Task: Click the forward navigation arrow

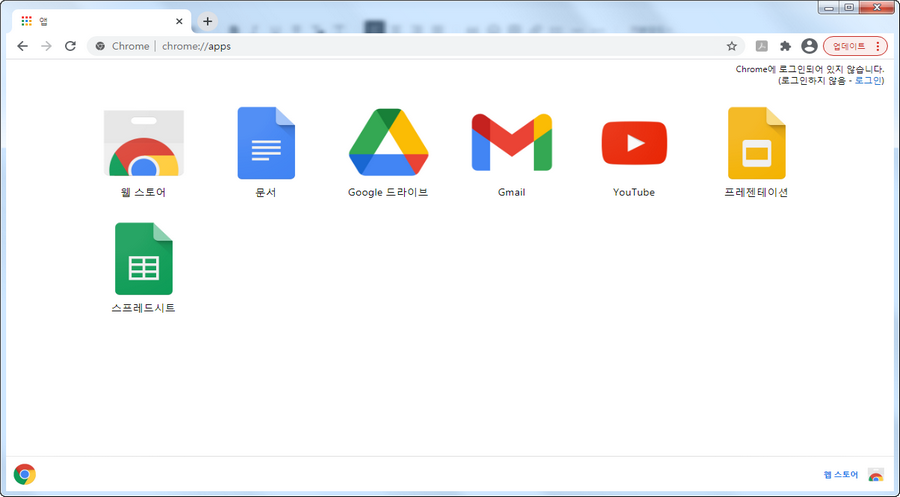Action: click(x=46, y=46)
